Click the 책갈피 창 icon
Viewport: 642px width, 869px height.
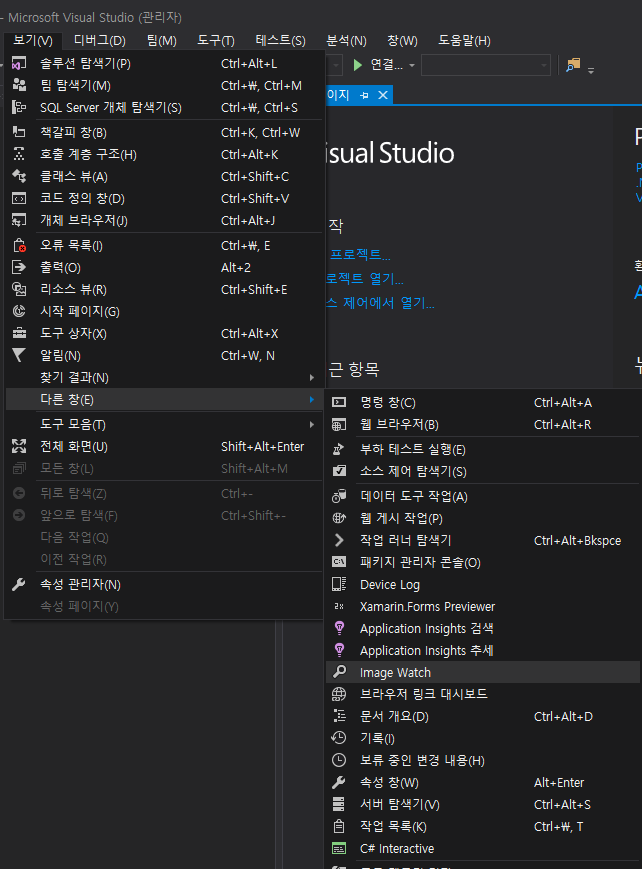pos(19,132)
